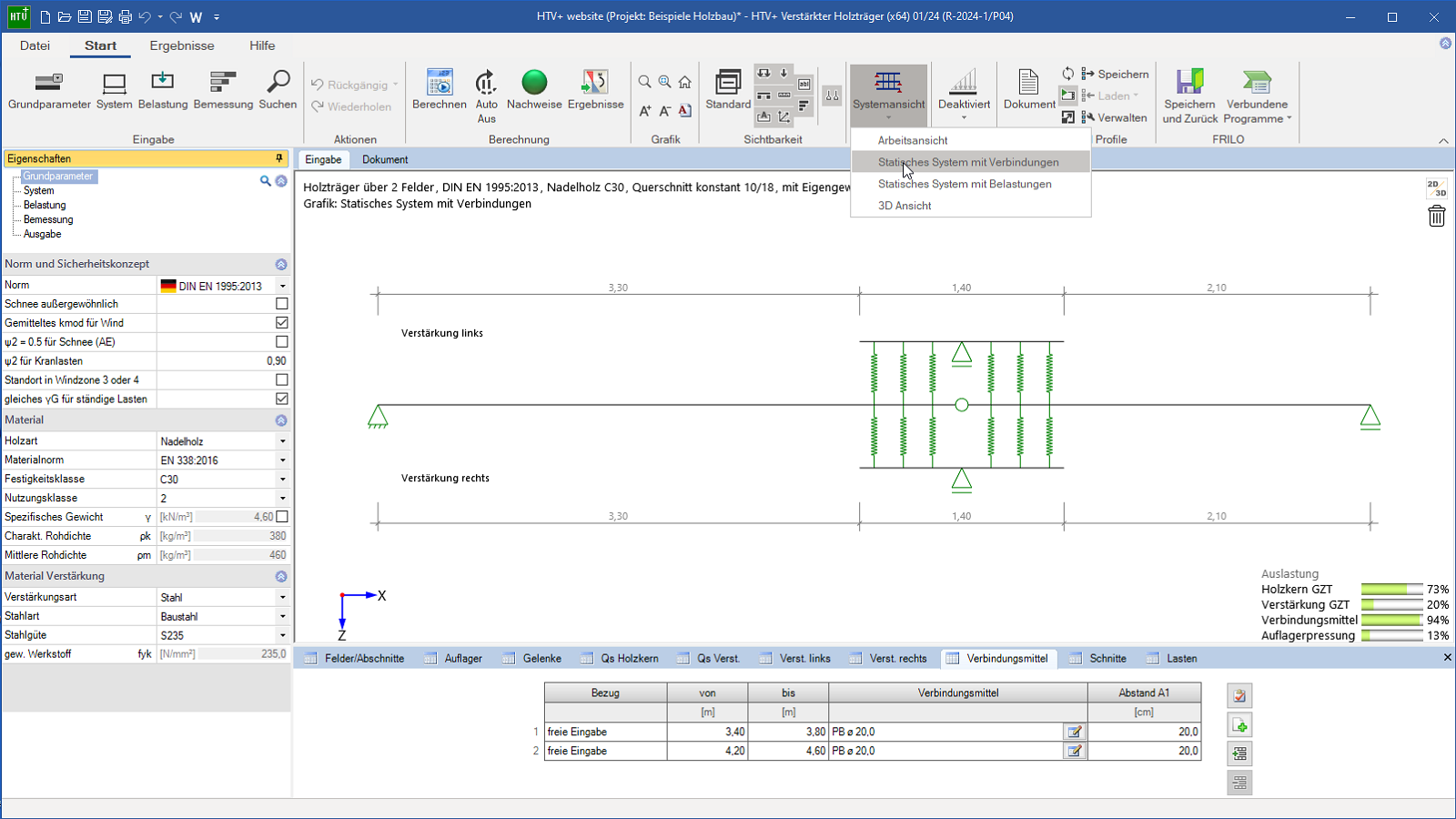Click the green add-row icon beside table
The image size is (1456, 819).
(x=1239, y=725)
